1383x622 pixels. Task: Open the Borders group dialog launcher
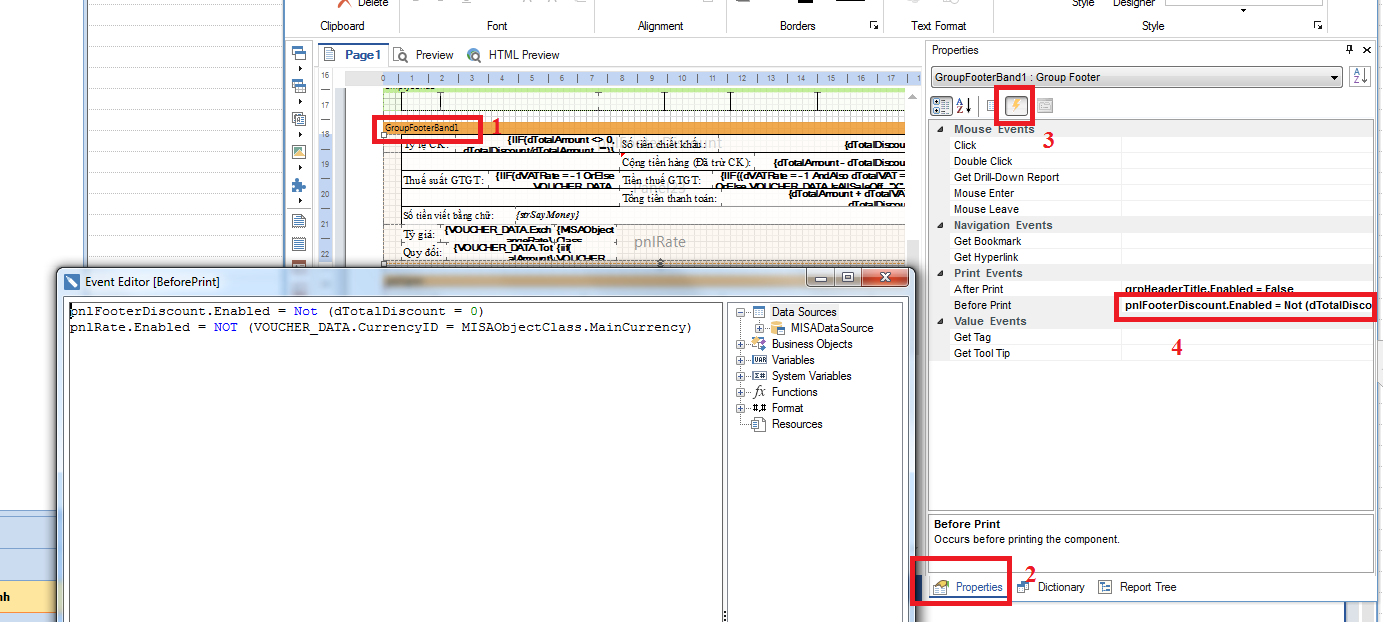click(873, 25)
